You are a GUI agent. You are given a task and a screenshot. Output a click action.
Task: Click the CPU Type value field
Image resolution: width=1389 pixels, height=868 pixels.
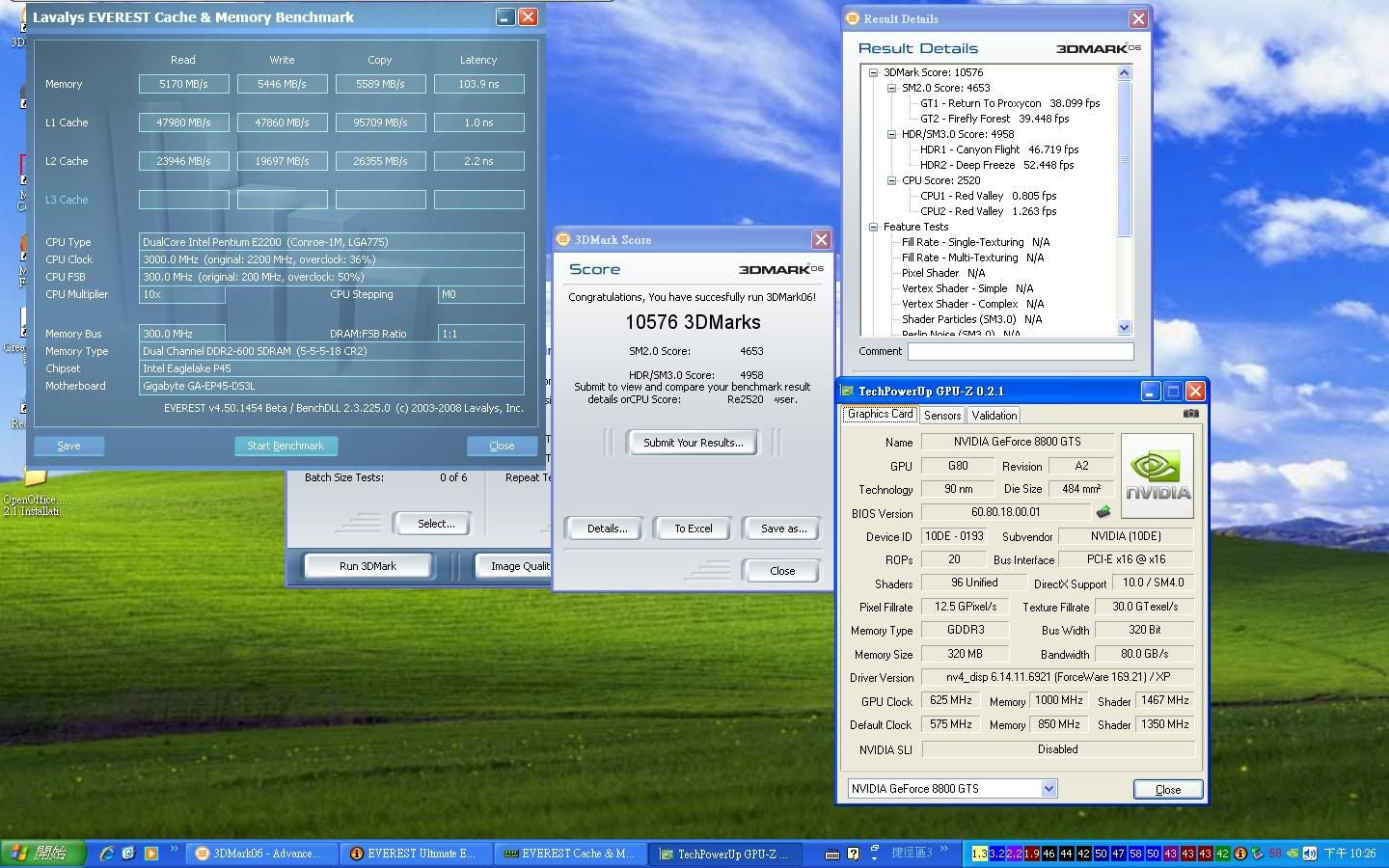(x=332, y=242)
